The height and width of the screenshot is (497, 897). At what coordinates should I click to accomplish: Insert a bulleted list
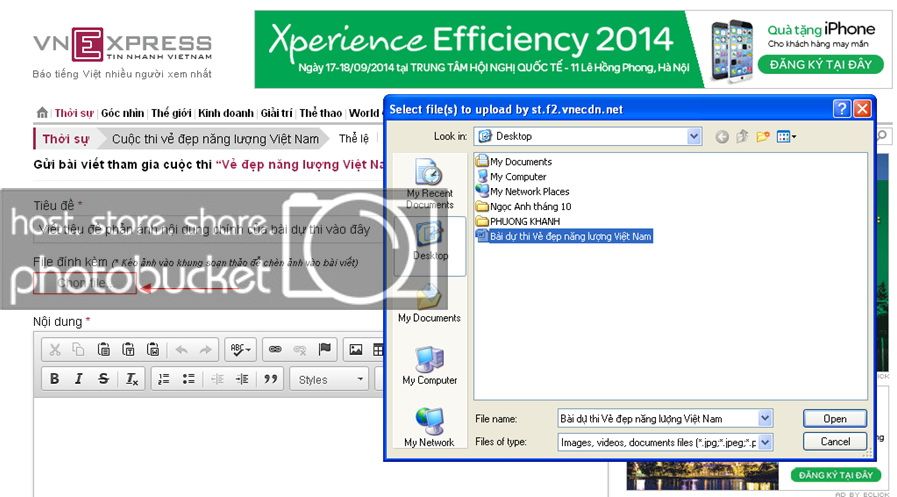pyautogui.click(x=188, y=379)
